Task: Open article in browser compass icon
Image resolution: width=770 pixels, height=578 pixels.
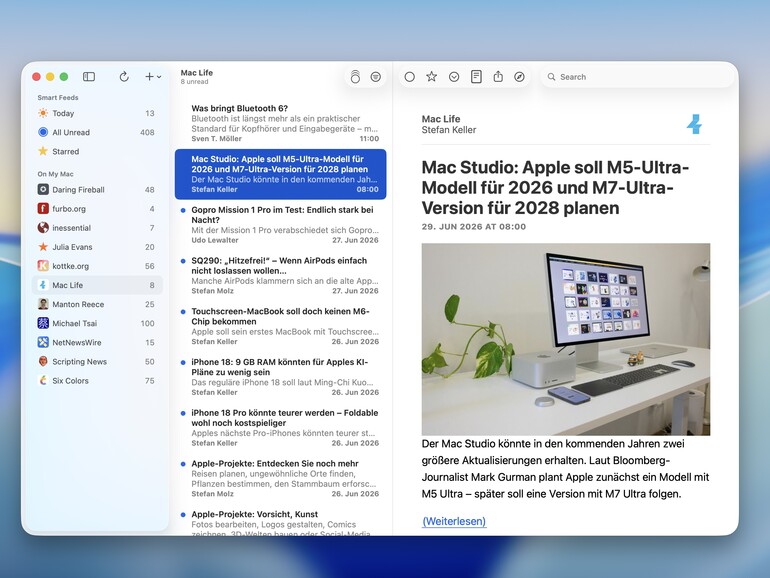Action: click(520, 77)
